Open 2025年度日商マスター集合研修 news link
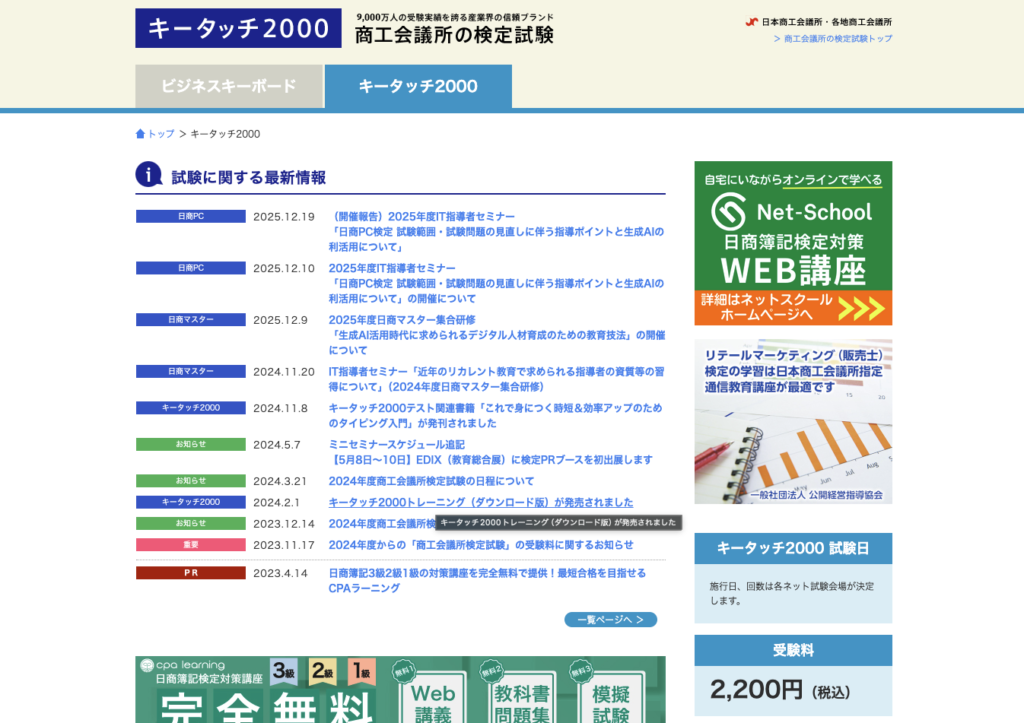 (496, 335)
